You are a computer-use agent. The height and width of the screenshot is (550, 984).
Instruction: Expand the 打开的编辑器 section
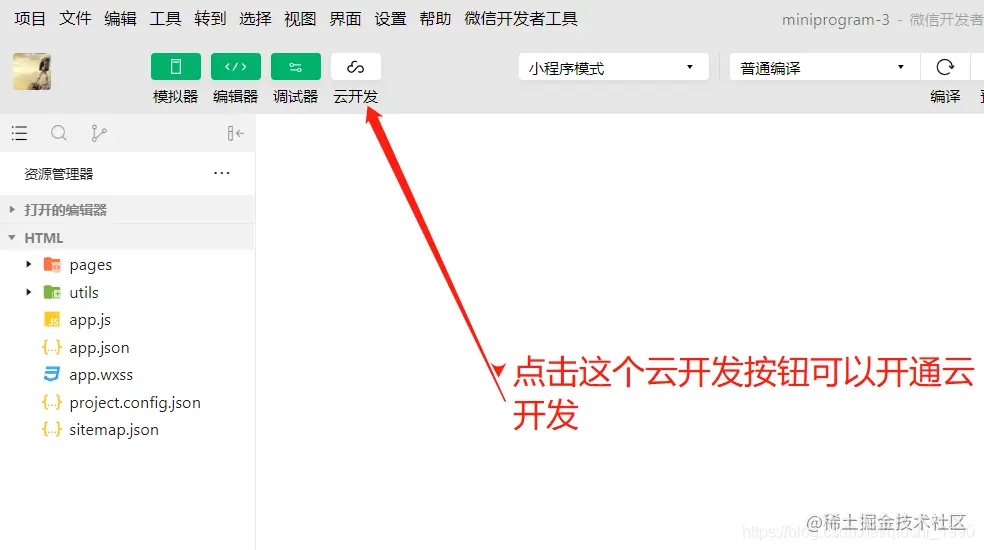pos(127,210)
